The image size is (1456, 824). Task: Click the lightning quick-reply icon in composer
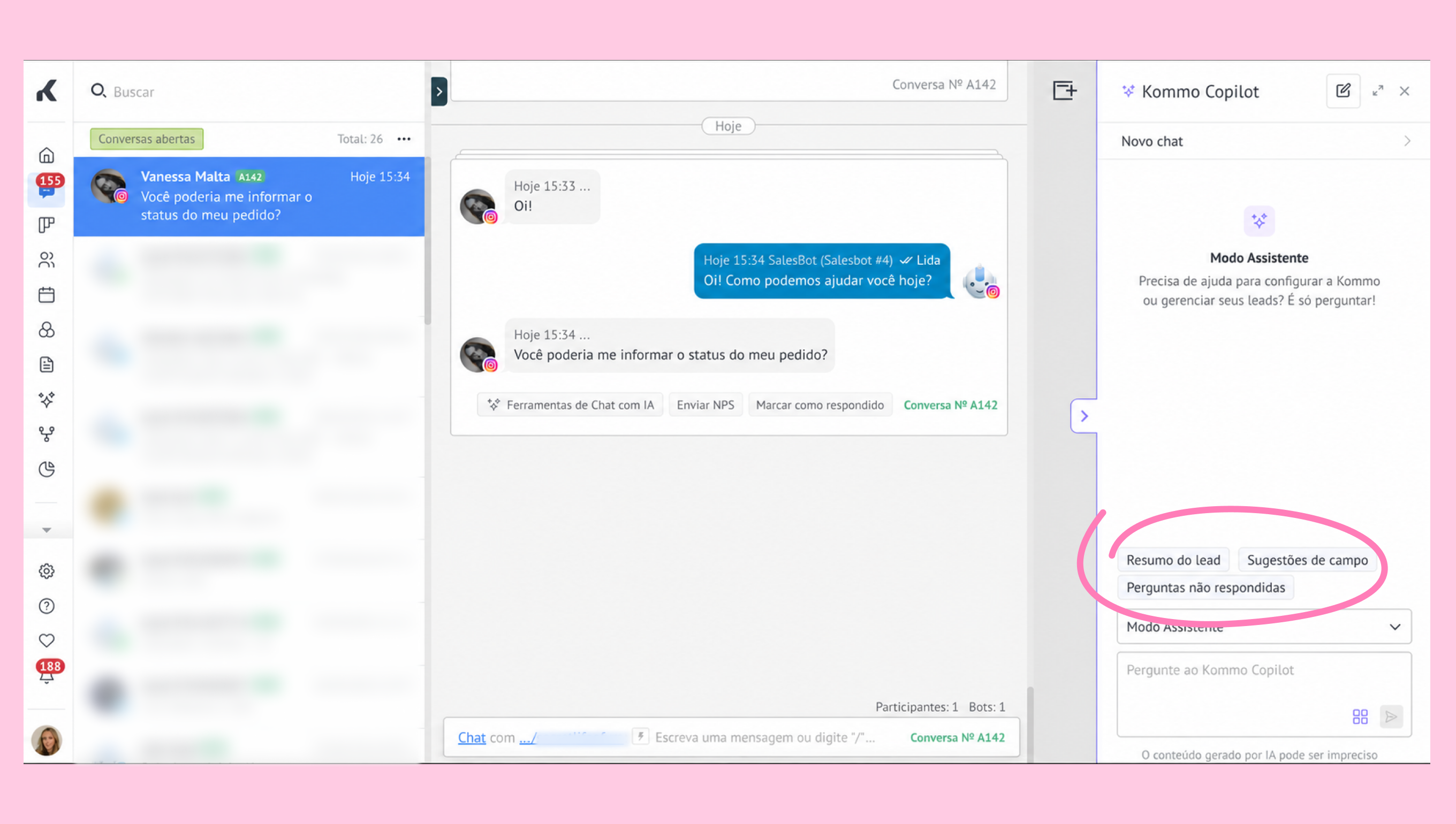[x=640, y=736]
